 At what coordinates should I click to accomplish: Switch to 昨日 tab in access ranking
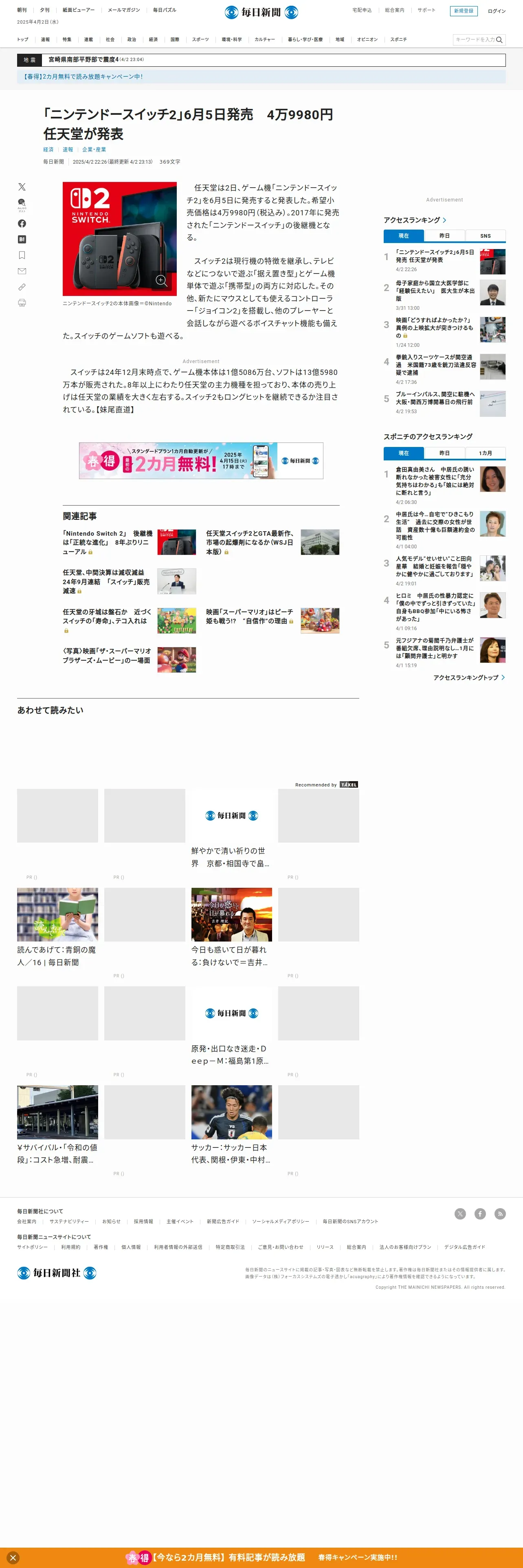coord(444,236)
